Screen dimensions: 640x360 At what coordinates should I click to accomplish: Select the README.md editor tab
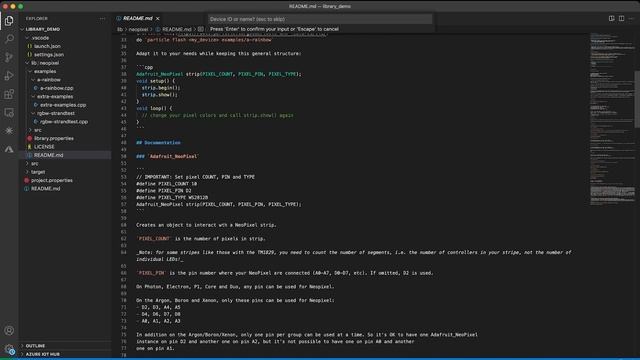pos(138,18)
